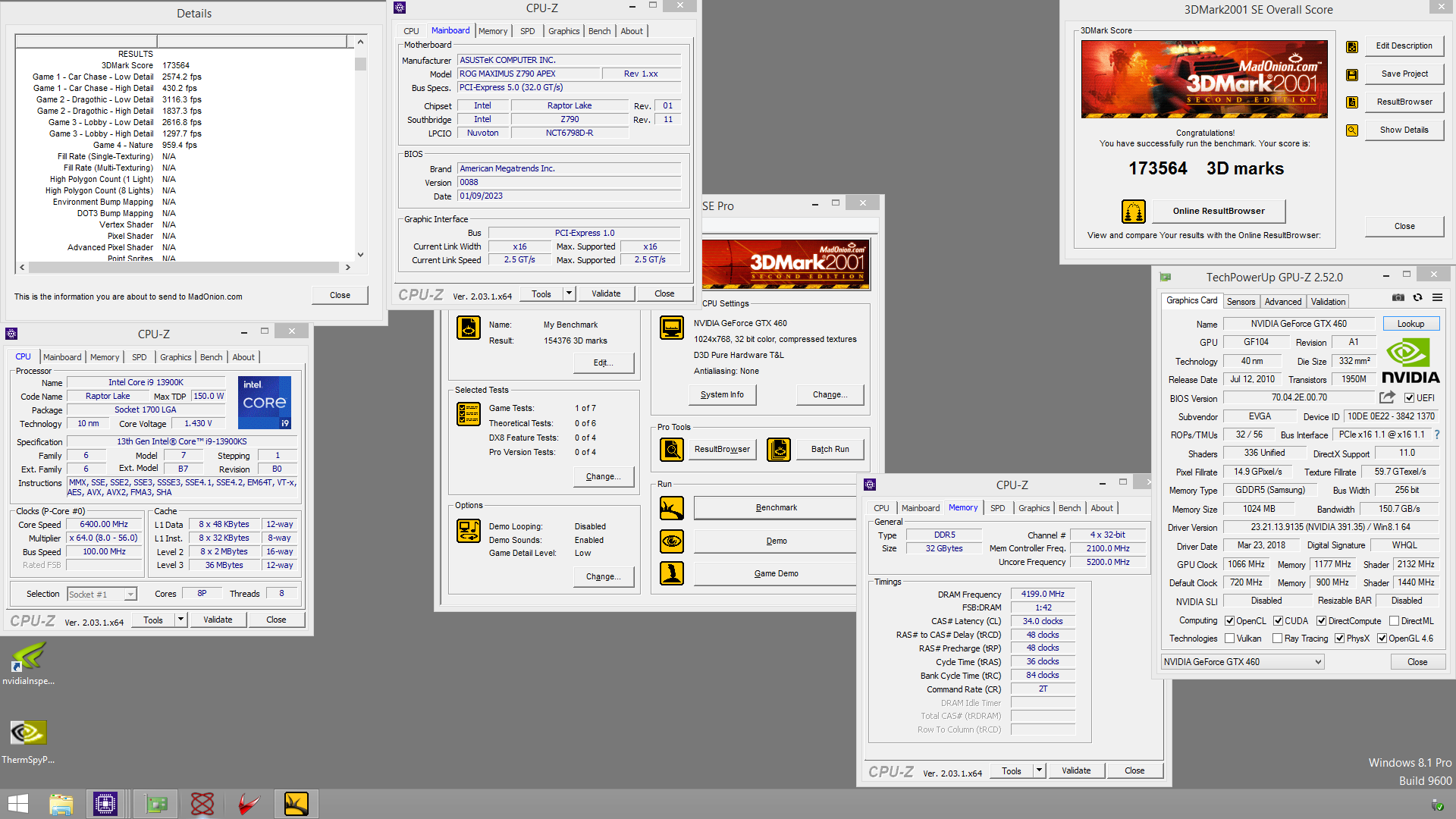The image size is (1456, 819).
Task: Click the Core Speed value field in CPU-Z
Action: tap(105, 525)
